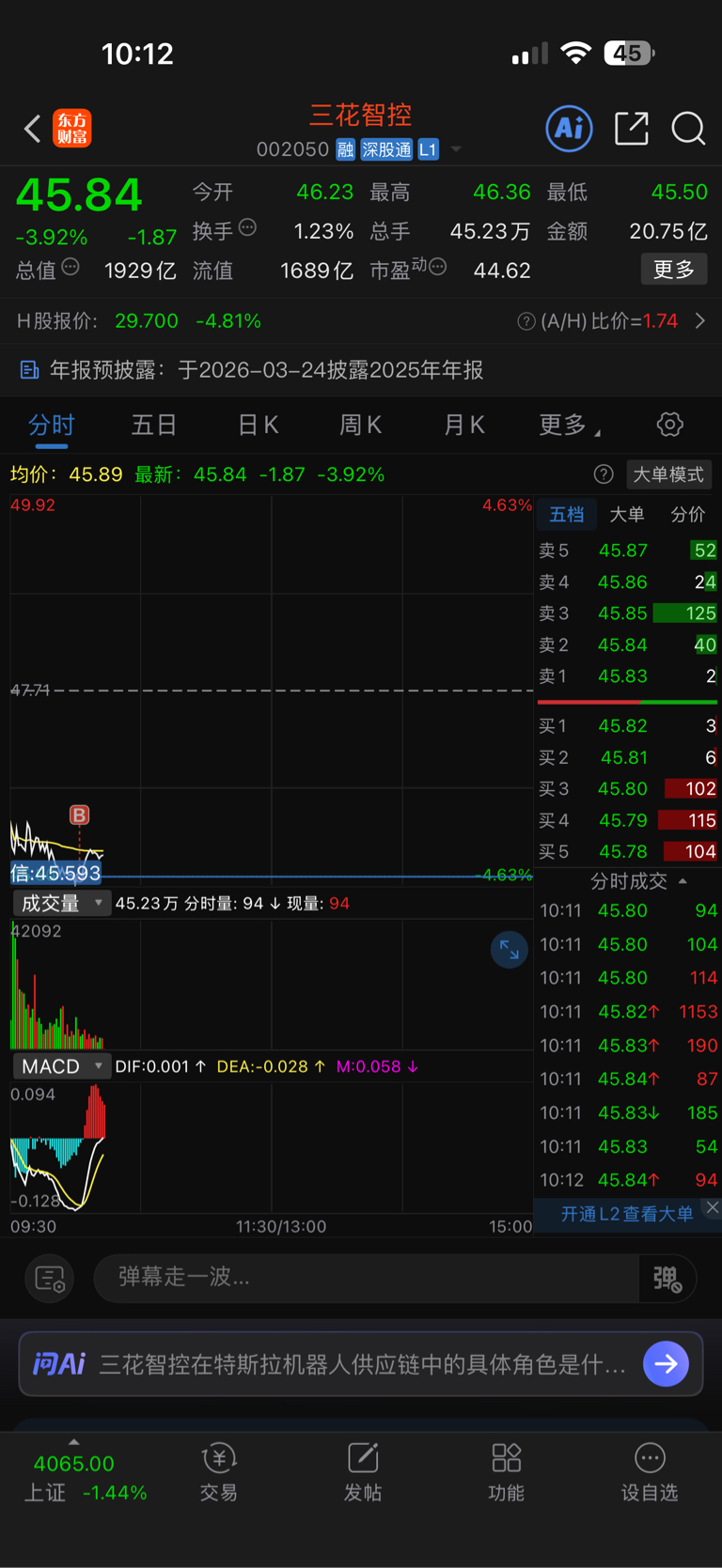Tap the 问Ai suggested question text
The image size is (722, 1568).
(363, 1364)
